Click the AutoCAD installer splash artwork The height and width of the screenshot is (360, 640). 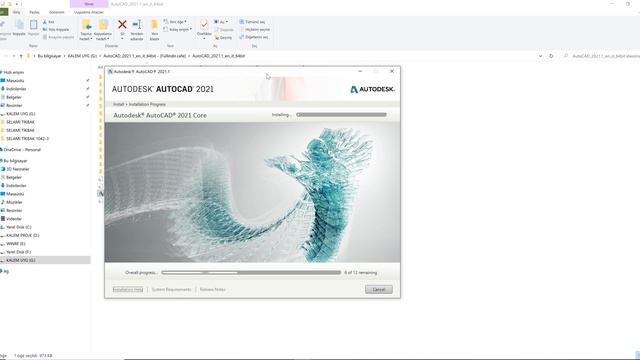(252, 192)
